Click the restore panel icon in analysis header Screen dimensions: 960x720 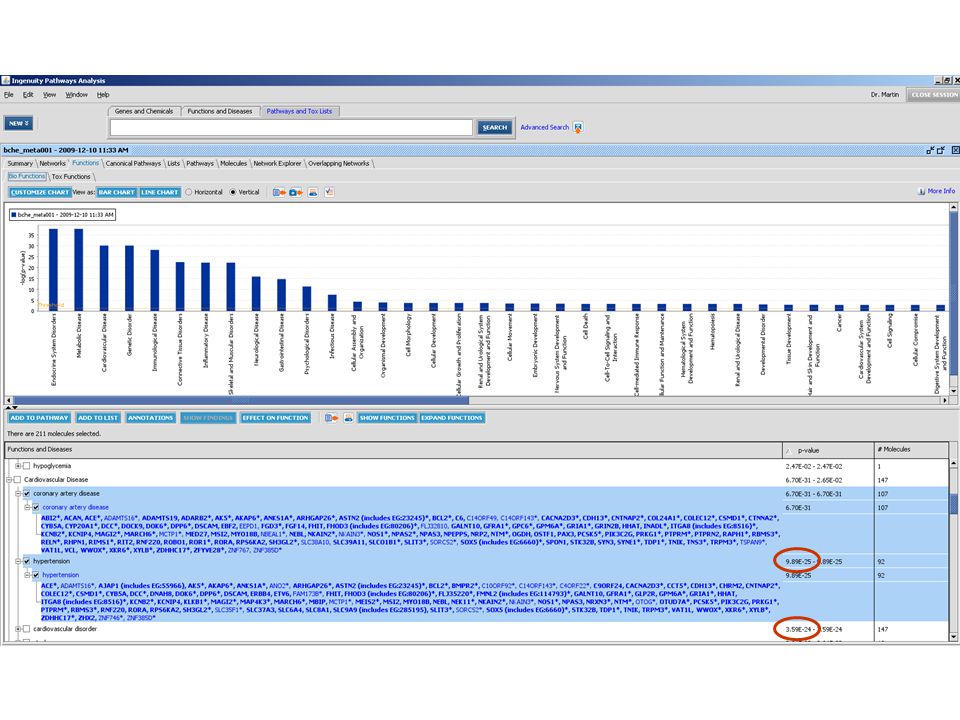click(941, 150)
